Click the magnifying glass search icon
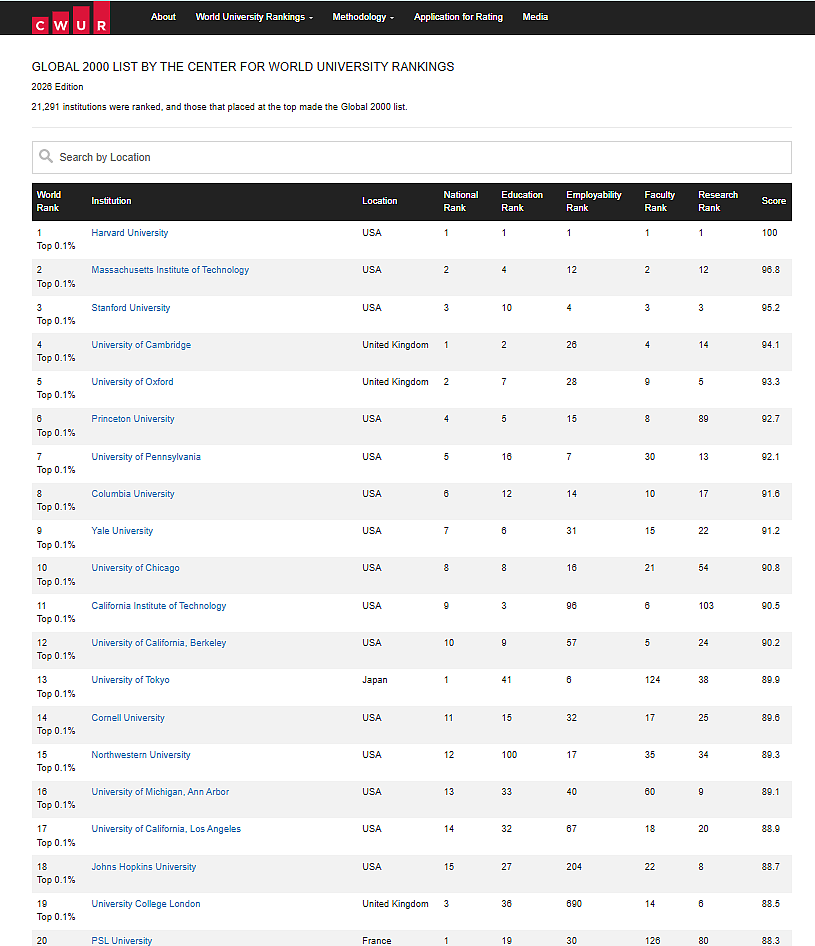Viewport: 815px width, 946px height. pos(46,156)
